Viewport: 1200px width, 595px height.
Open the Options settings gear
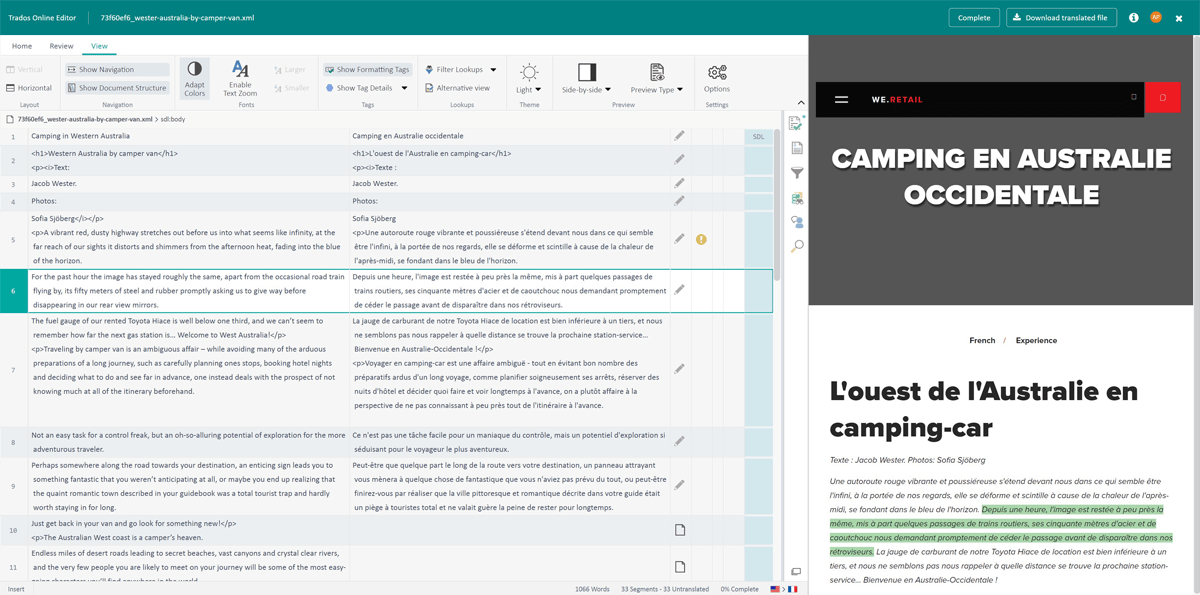click(x=717, y=78)
